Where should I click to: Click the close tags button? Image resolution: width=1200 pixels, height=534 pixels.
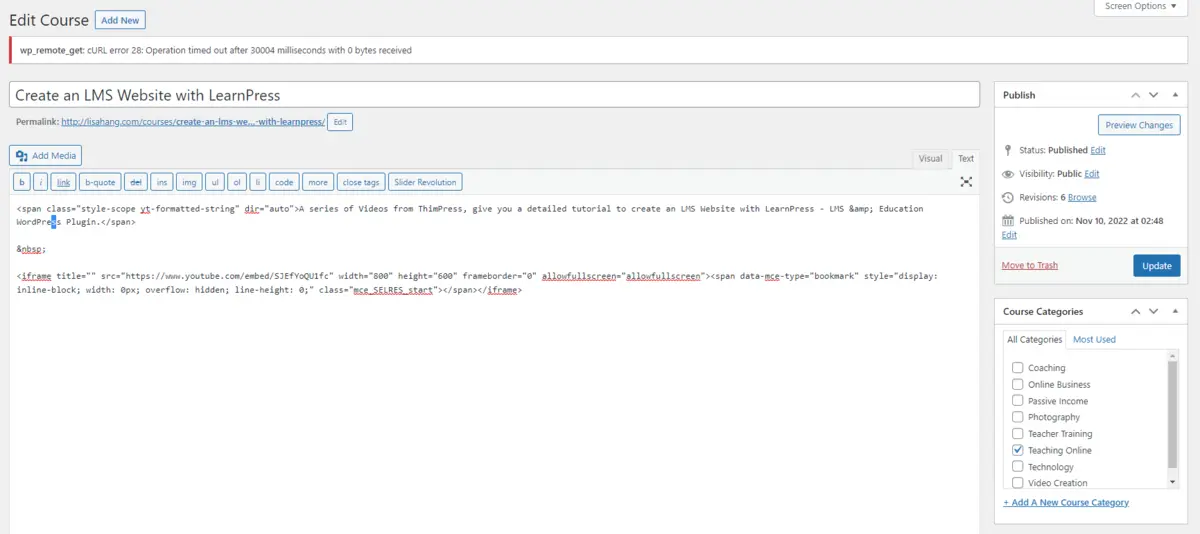(x=361, y=182)
